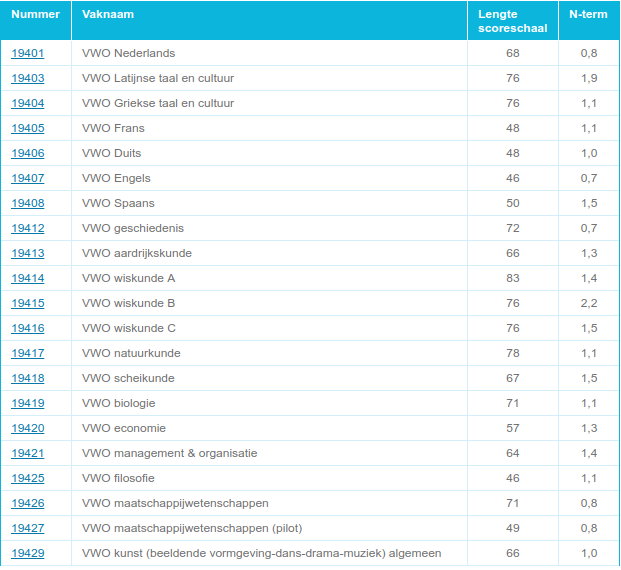Select VWO maatschappijwetenschappen (pilot) cell
The width and height of the screenshot is (621, 570).
pos(269,528)
